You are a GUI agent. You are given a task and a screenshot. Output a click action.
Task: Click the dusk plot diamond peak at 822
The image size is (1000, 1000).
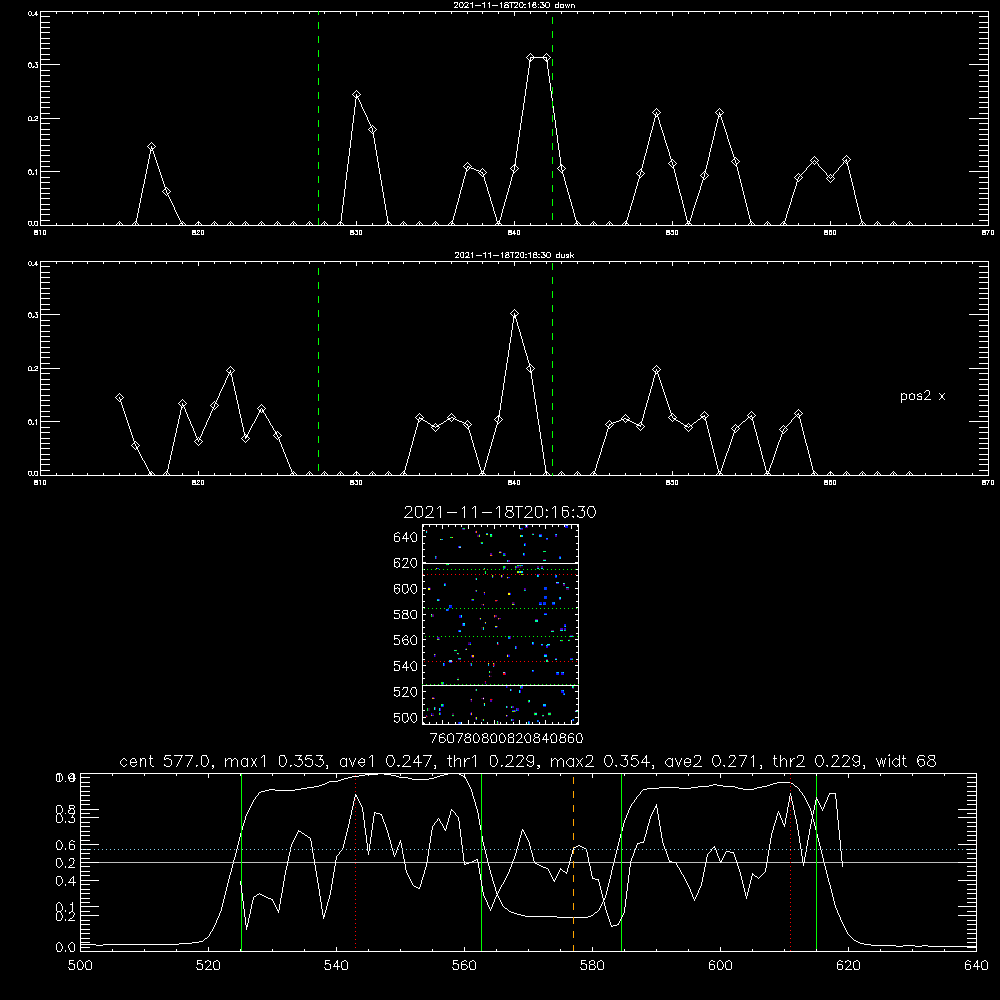[230, 371]
